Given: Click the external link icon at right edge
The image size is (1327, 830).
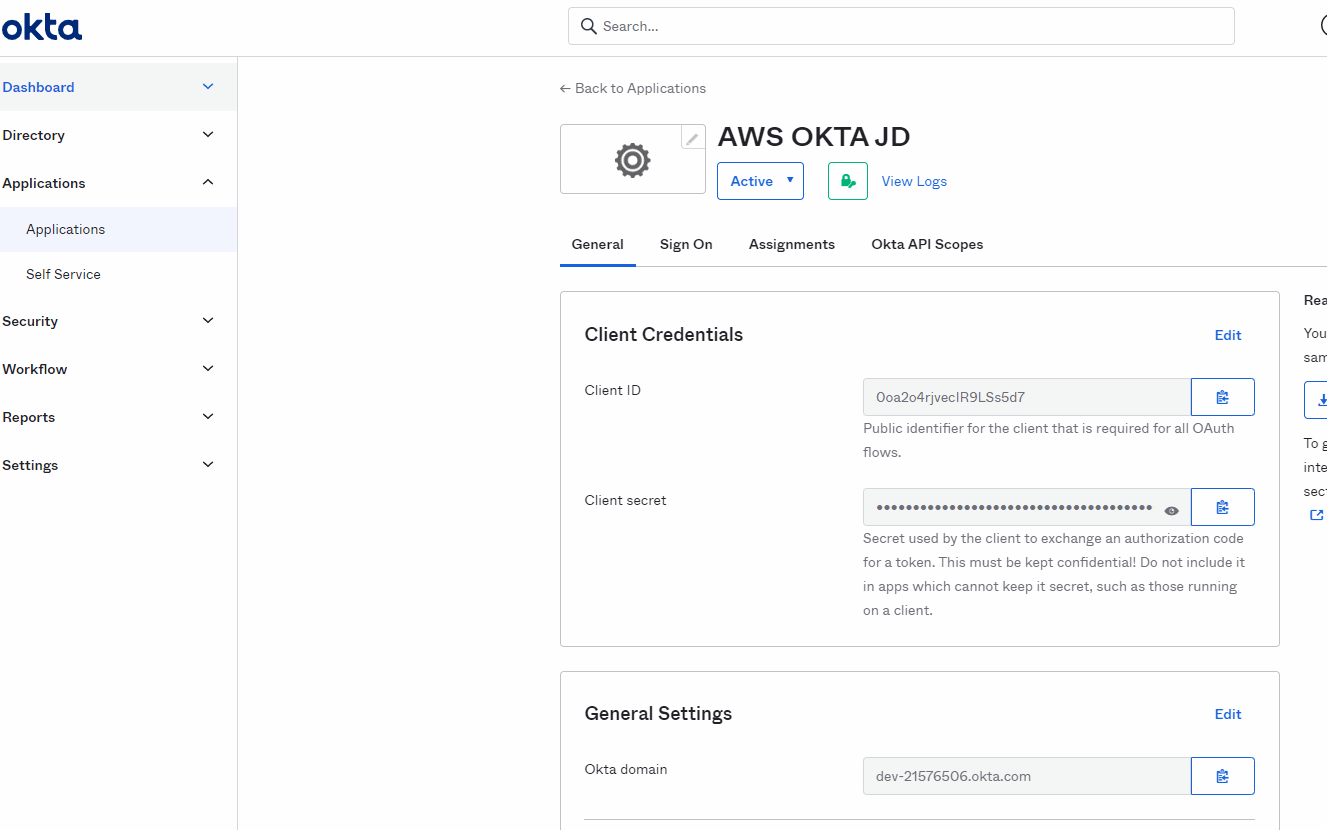Looking at the screenshot, I should [1316, 515].
